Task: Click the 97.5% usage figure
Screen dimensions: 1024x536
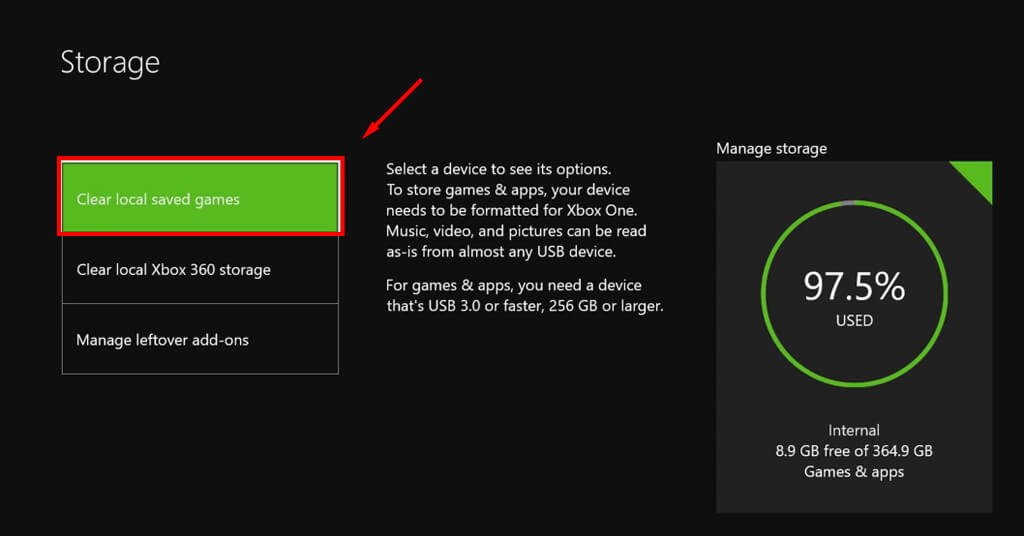Action: tap(854, 287)
